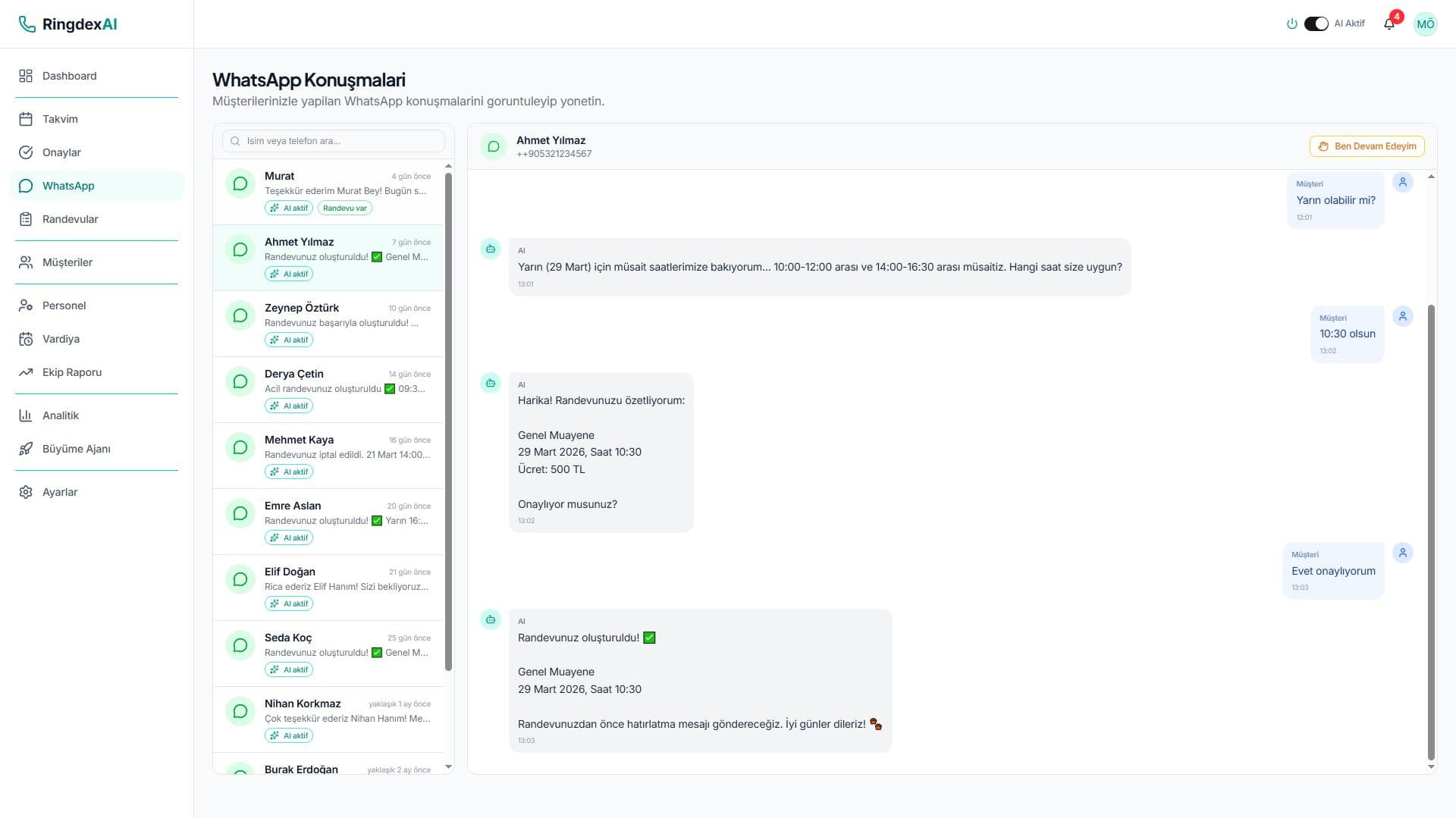Click Mehmet Kaya's chat avatar icon
This screenshot has width=1456, height=818.
point(240,447)
